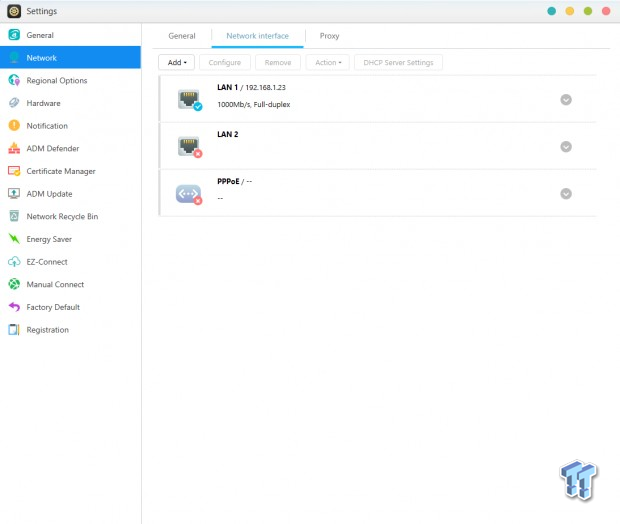
Task: Open Manual Connect settings
Action: pyautogui.click(x=70, y=284)
